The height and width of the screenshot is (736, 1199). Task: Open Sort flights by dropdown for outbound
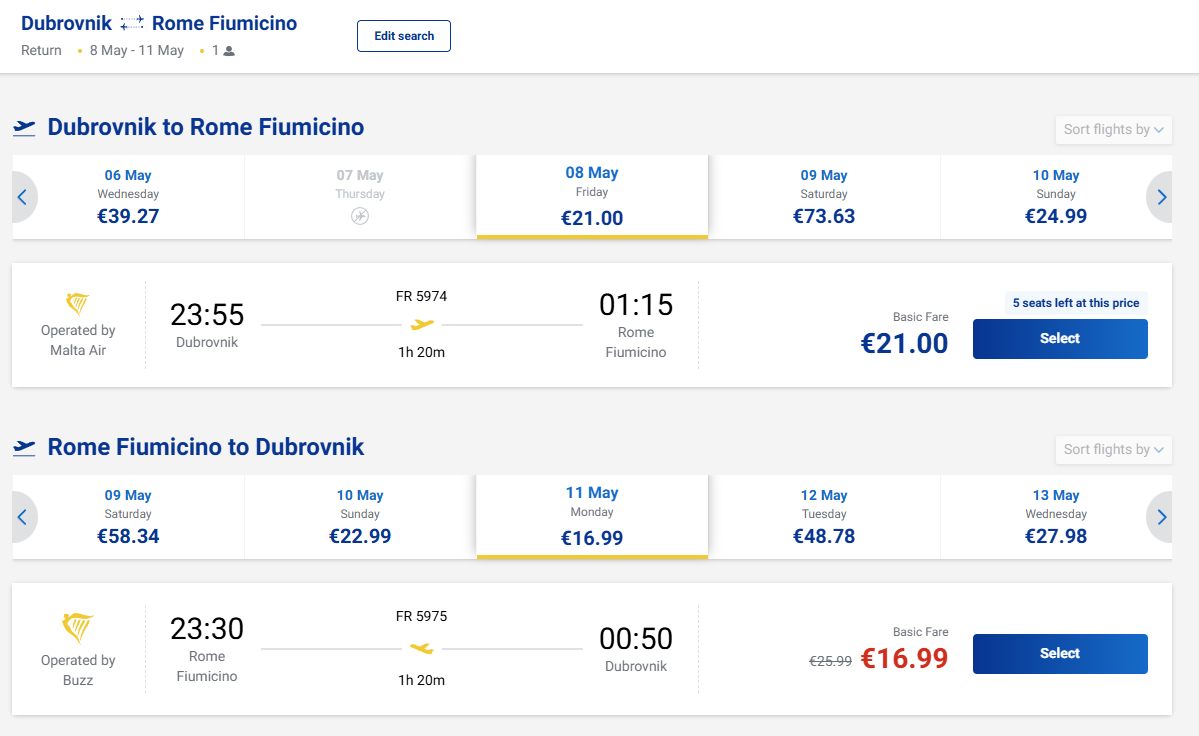[x=1113, y=129]
